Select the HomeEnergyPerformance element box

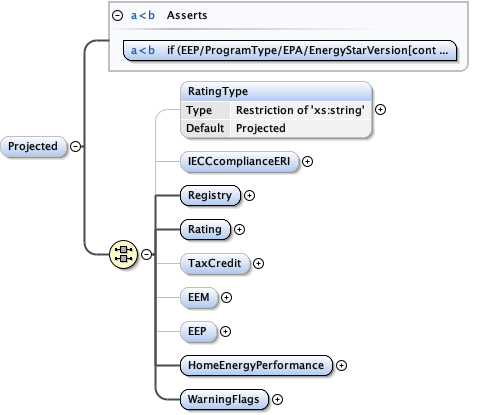pos(256,365)
